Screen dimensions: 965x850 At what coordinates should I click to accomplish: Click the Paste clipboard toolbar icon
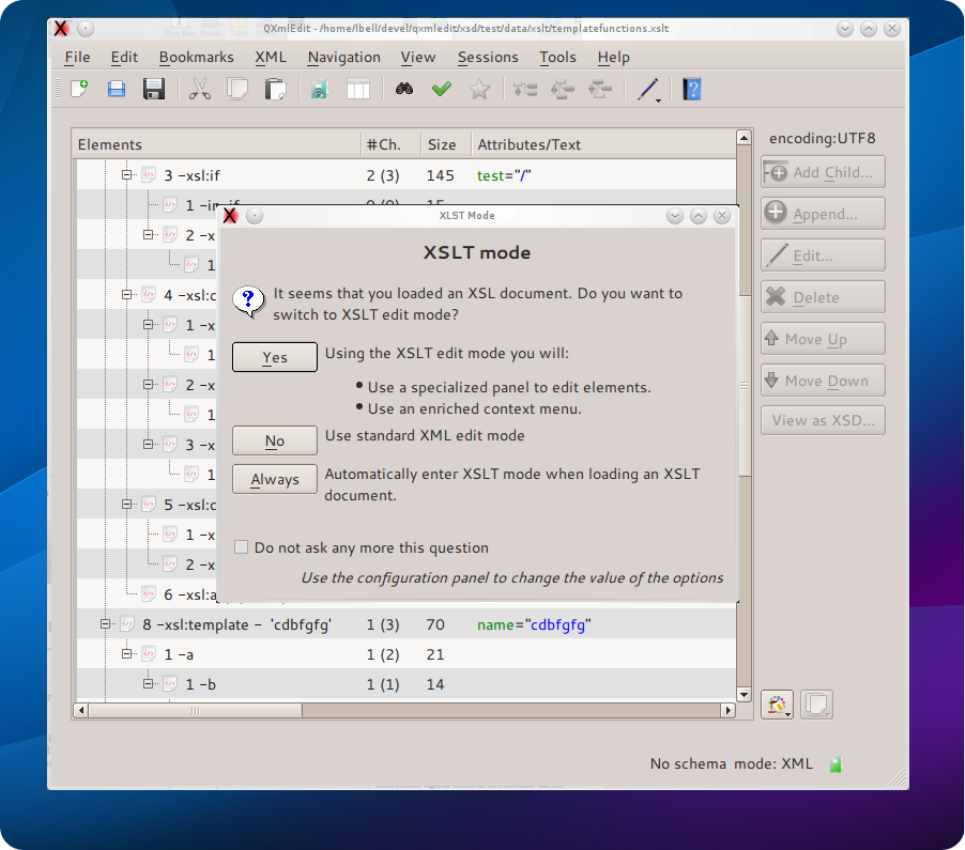tap(275, 90)
